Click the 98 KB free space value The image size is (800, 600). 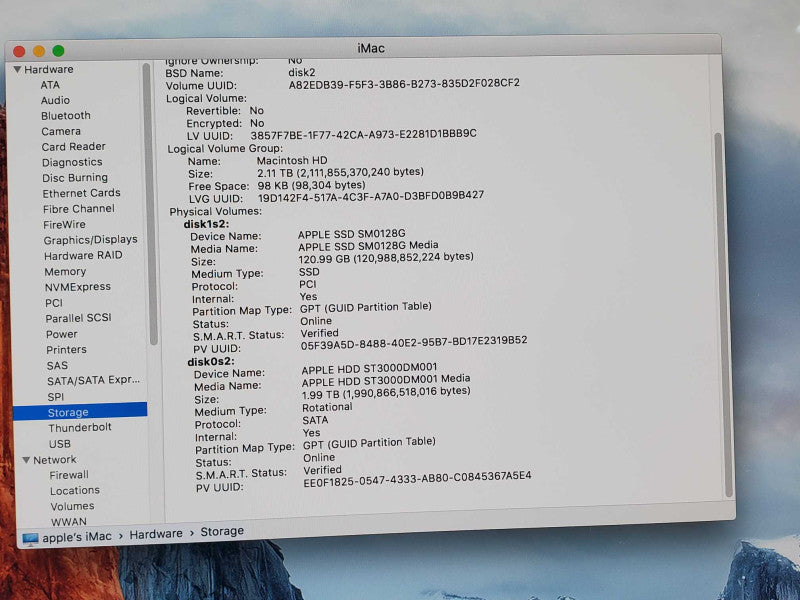click(311, 185)
